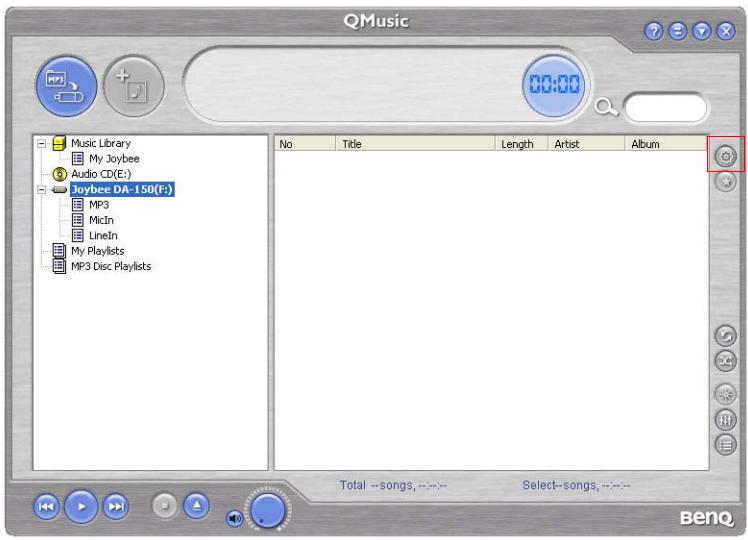Sort by the No column header
Screen dimensions: 748x540
tap(305, 144)
